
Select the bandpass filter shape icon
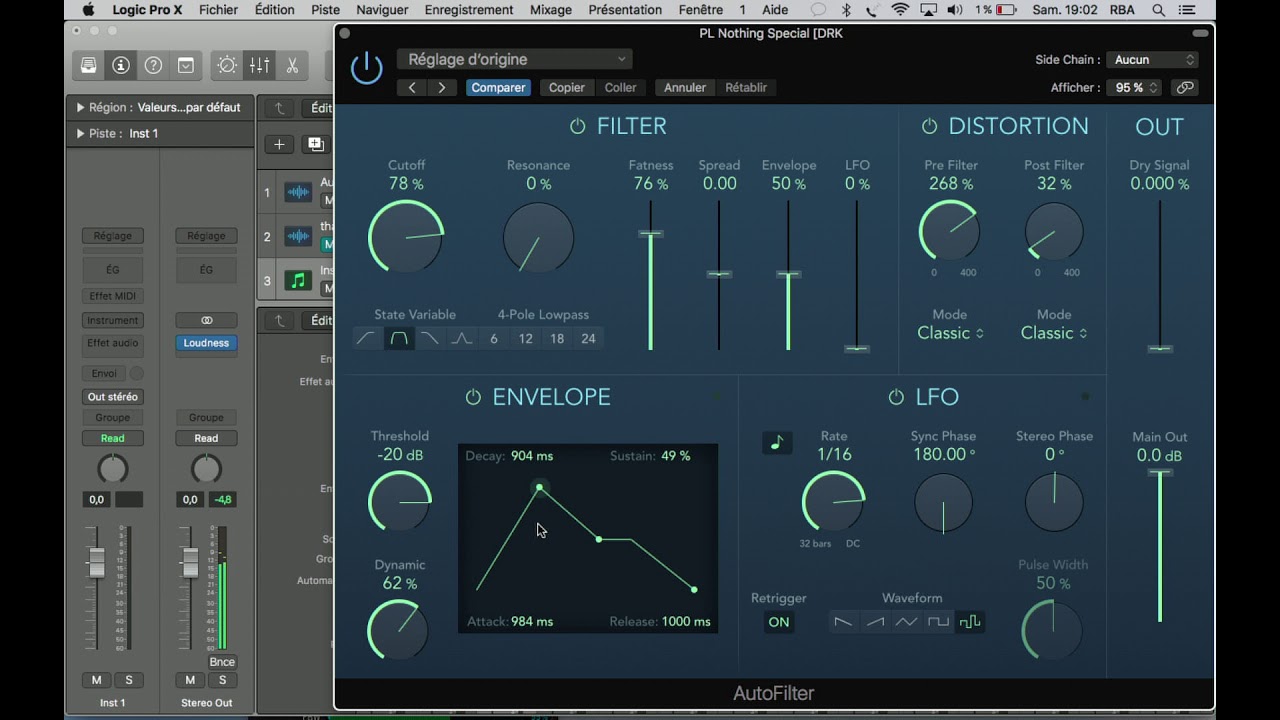click(x=398, y=339)
